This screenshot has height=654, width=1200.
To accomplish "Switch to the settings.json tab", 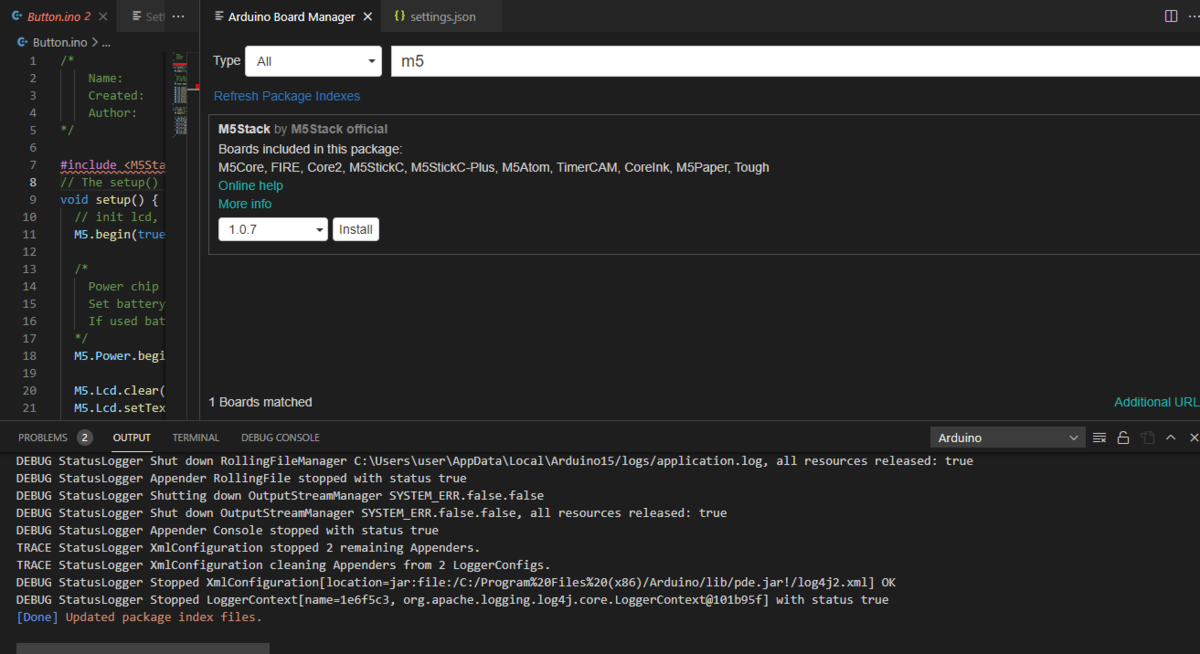I will point(442,17).
